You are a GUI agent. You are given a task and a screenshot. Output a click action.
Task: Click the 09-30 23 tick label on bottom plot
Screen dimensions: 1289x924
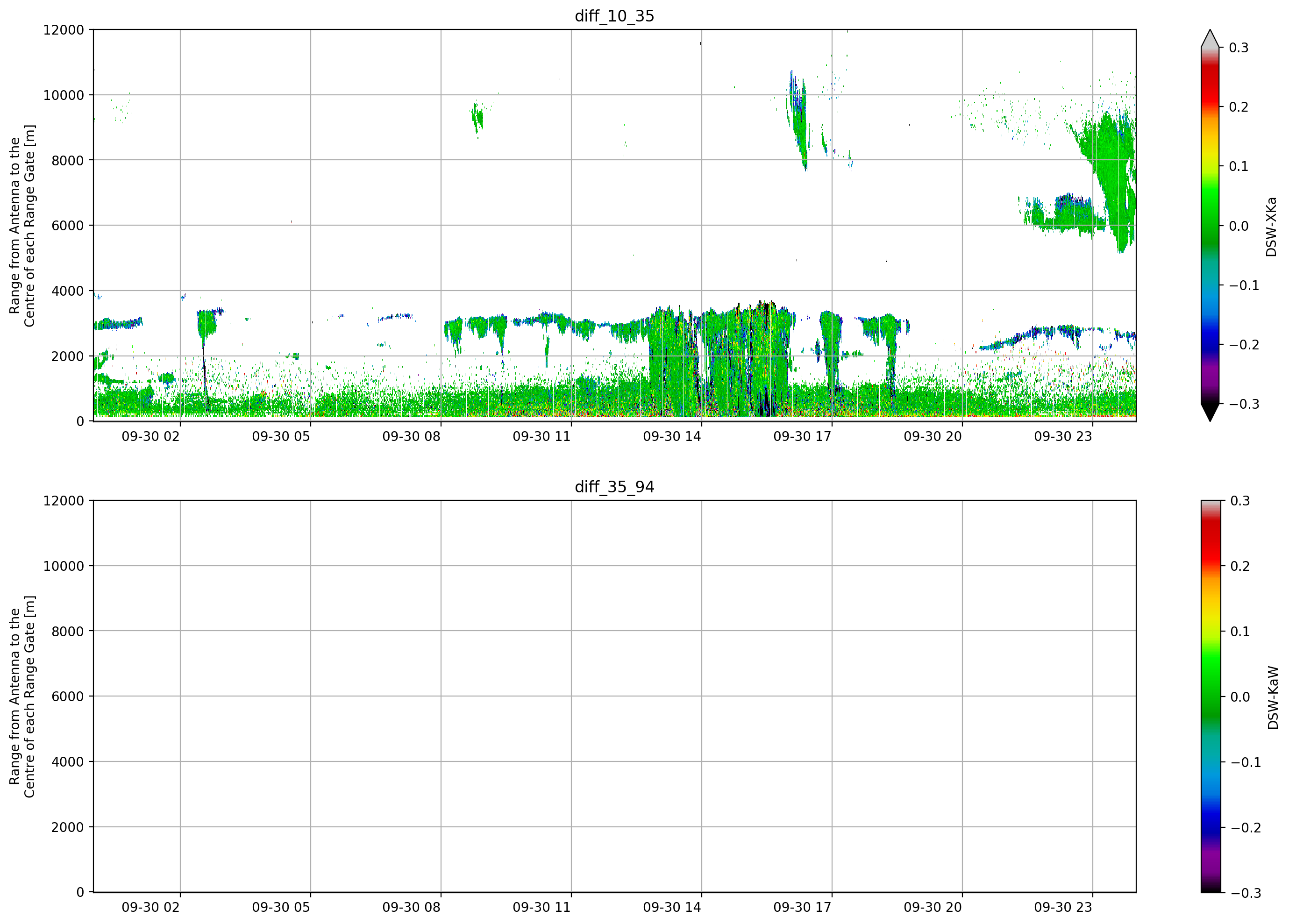coord(1063,908)
